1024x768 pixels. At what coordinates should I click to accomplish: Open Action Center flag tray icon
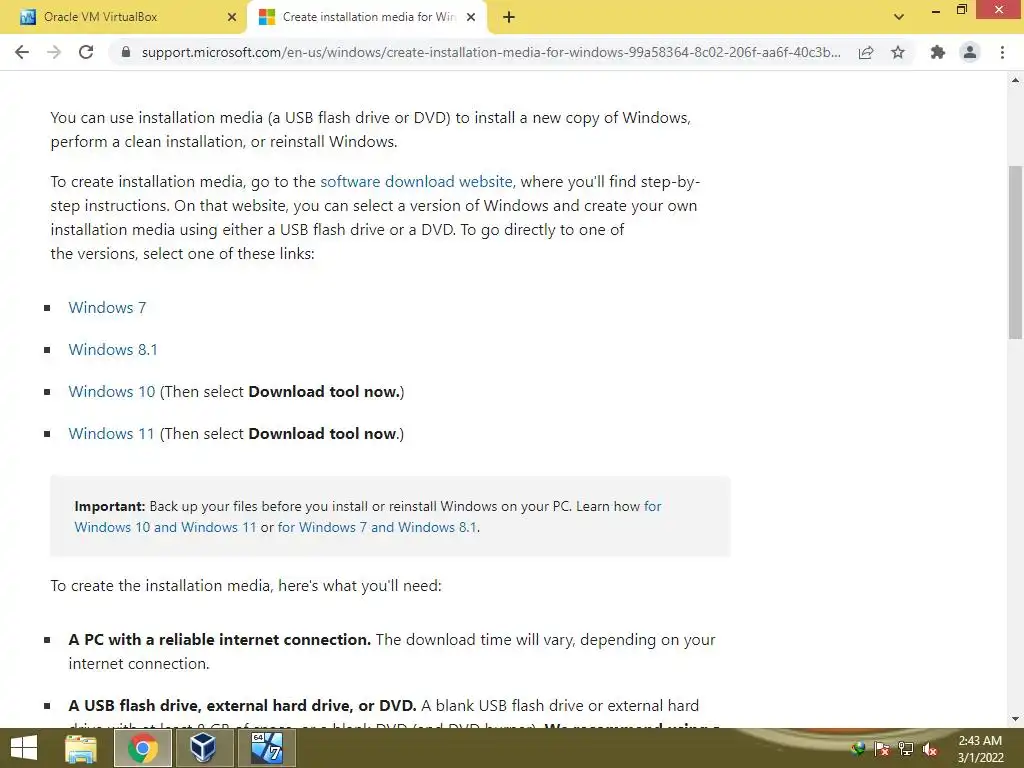pos(882,749)
